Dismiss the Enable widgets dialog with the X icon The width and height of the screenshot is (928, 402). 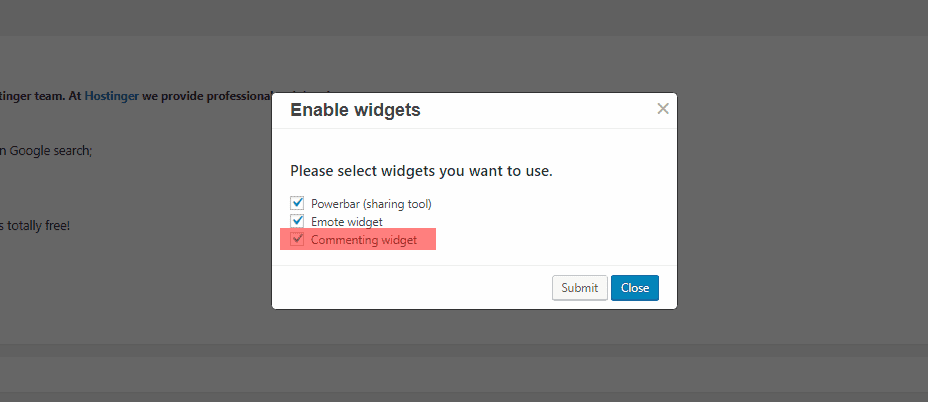(662, 109)
